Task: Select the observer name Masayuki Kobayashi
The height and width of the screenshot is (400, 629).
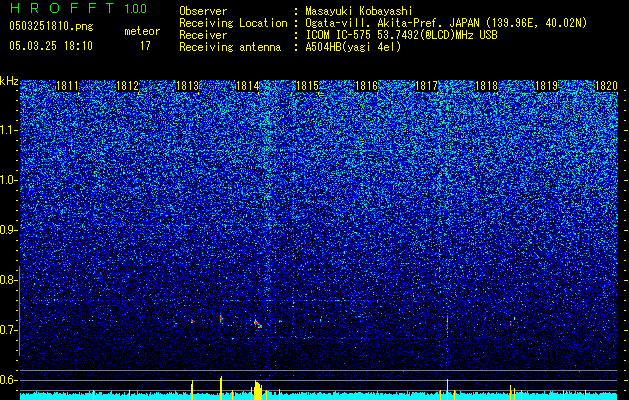Action: coord(359,11)
